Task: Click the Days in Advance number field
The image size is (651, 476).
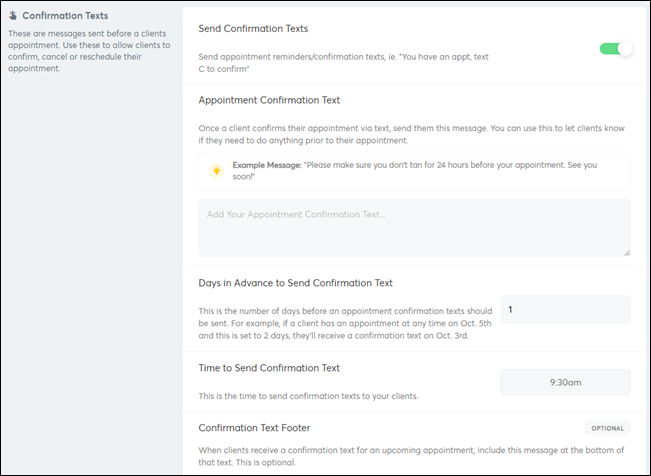Action: pyautogui.click(x=565, y=309)
